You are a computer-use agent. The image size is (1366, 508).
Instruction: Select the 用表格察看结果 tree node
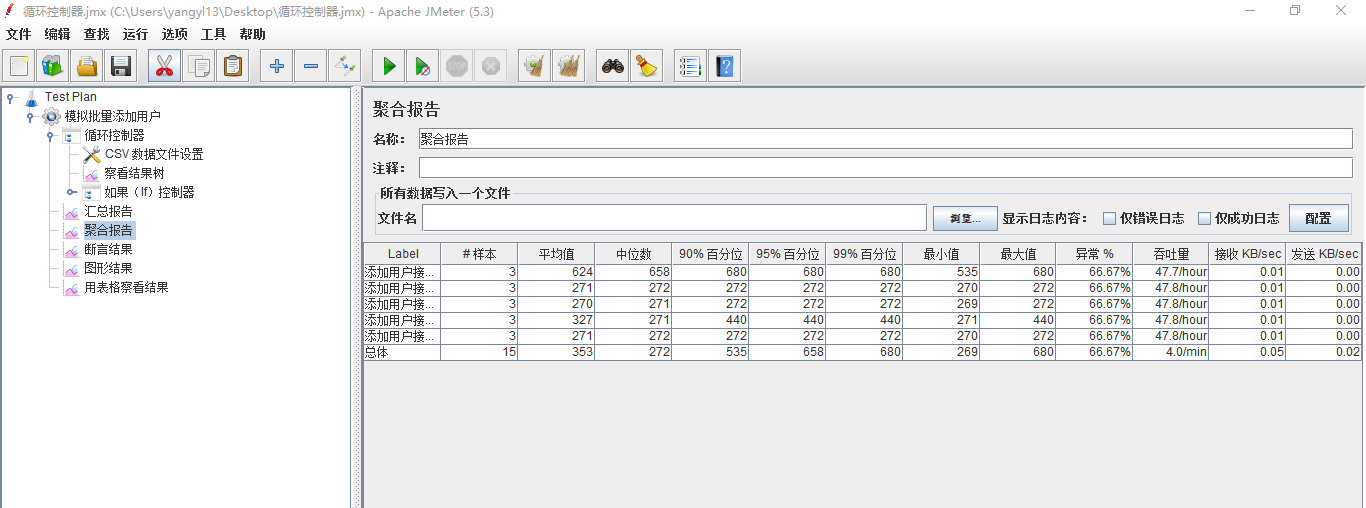126,287
